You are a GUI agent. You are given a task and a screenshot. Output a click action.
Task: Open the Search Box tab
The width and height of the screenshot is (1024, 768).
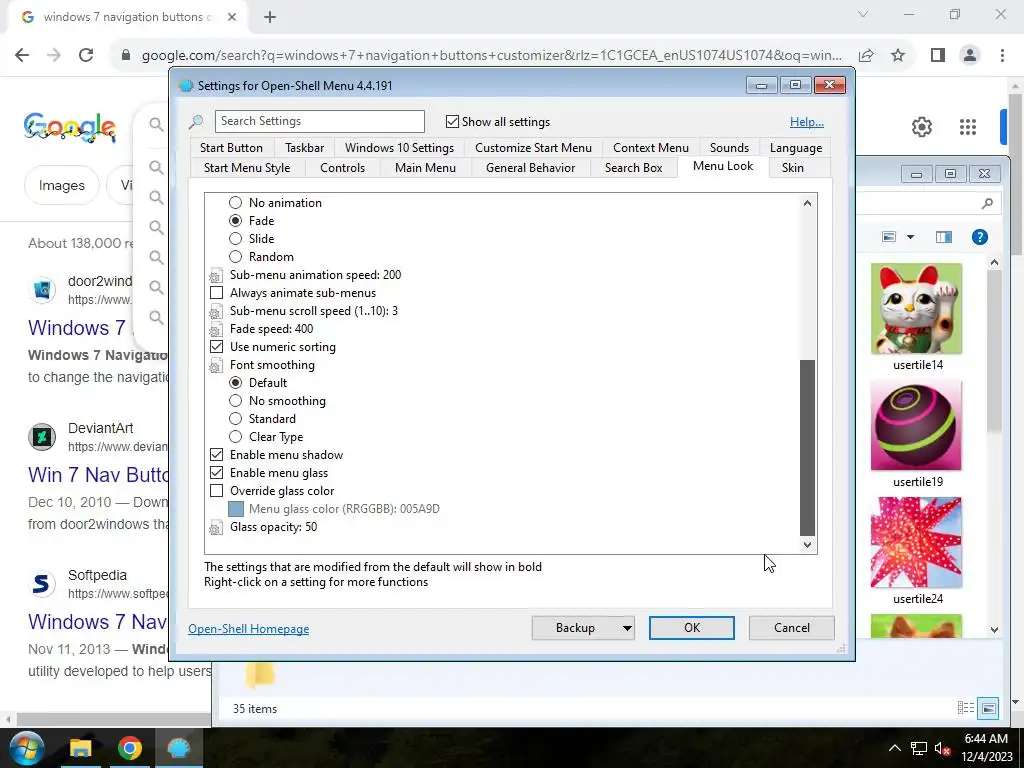click(x=633, y=168)
